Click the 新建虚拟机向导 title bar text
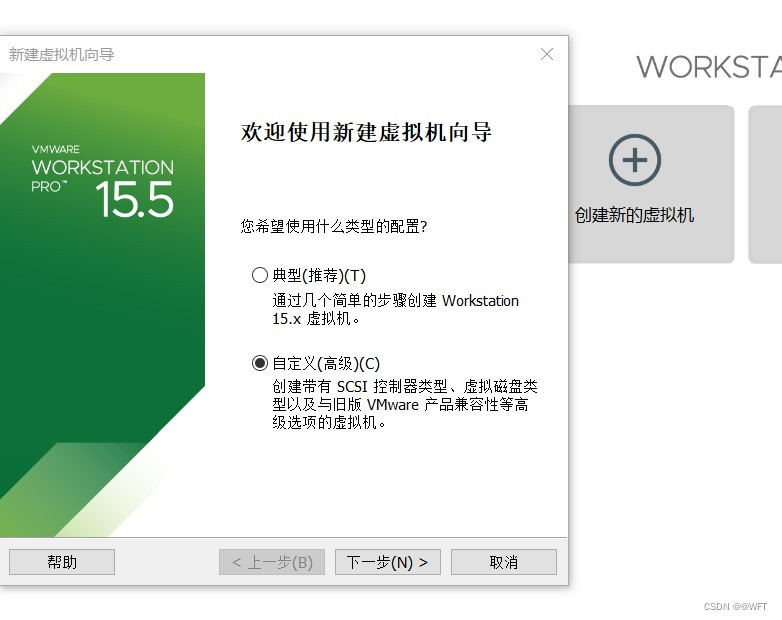The width and height of the screenshot is (782, 620). 61,54
